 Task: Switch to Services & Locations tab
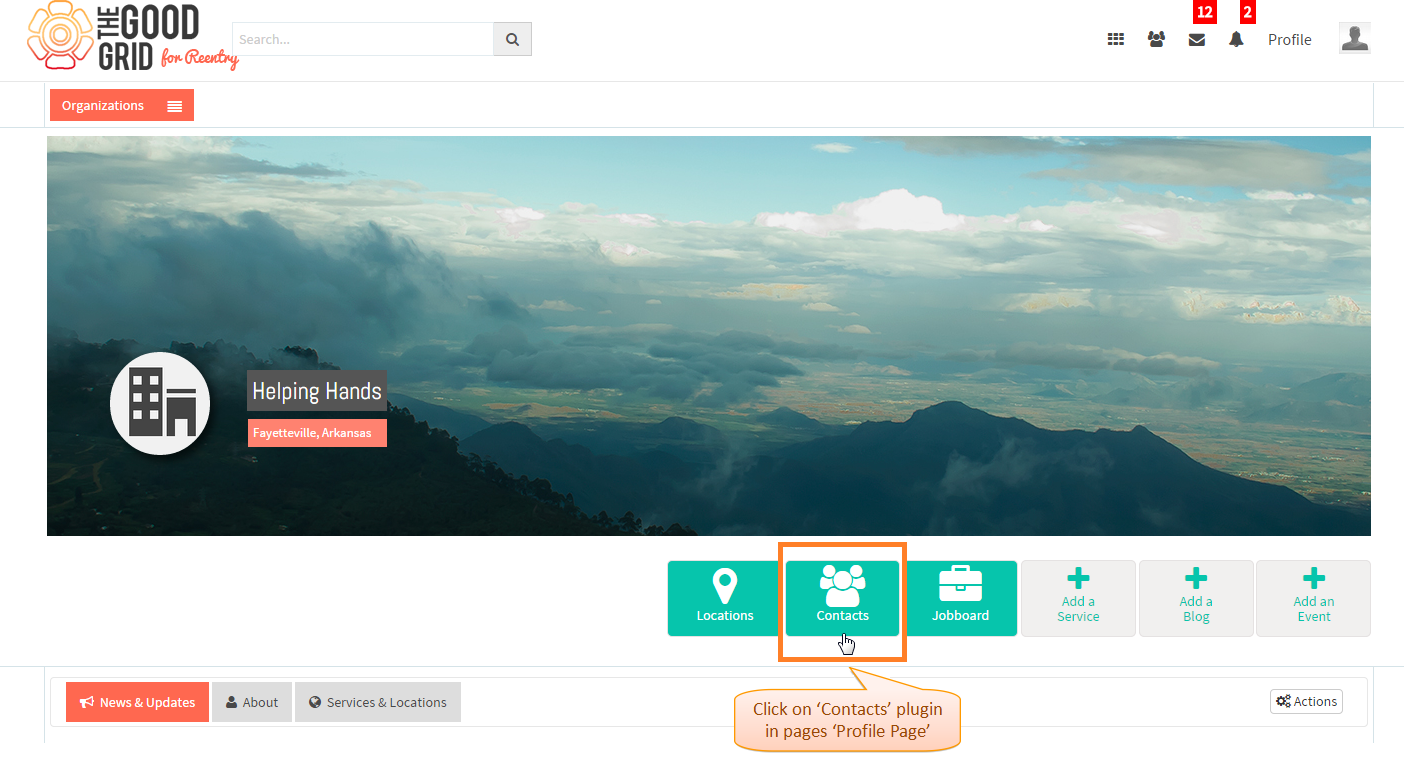point(378,702)
